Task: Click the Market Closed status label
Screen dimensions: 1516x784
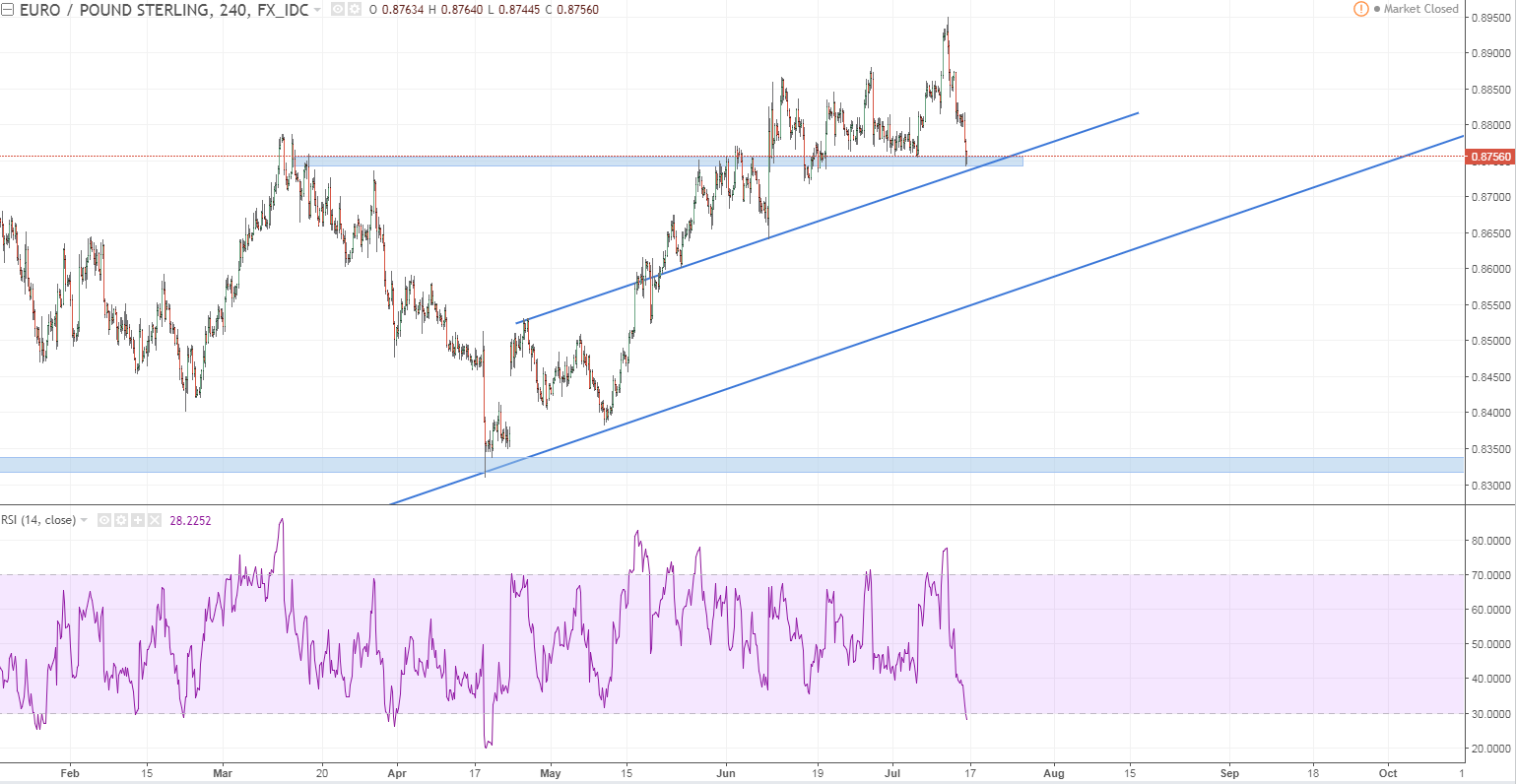Action: pos(1420,9)
